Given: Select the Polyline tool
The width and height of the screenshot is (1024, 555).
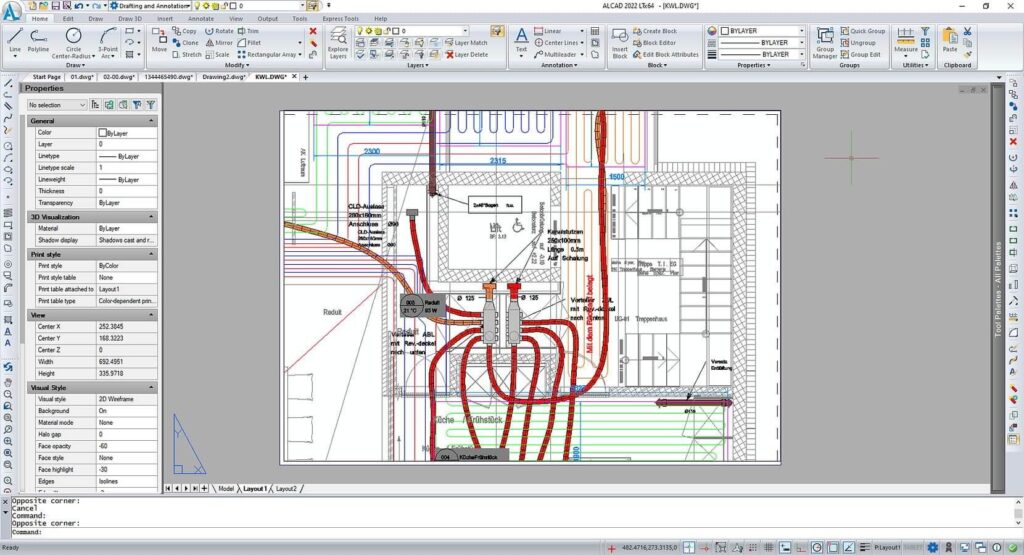Looking at the screenshot, I should tap(39, 42).
